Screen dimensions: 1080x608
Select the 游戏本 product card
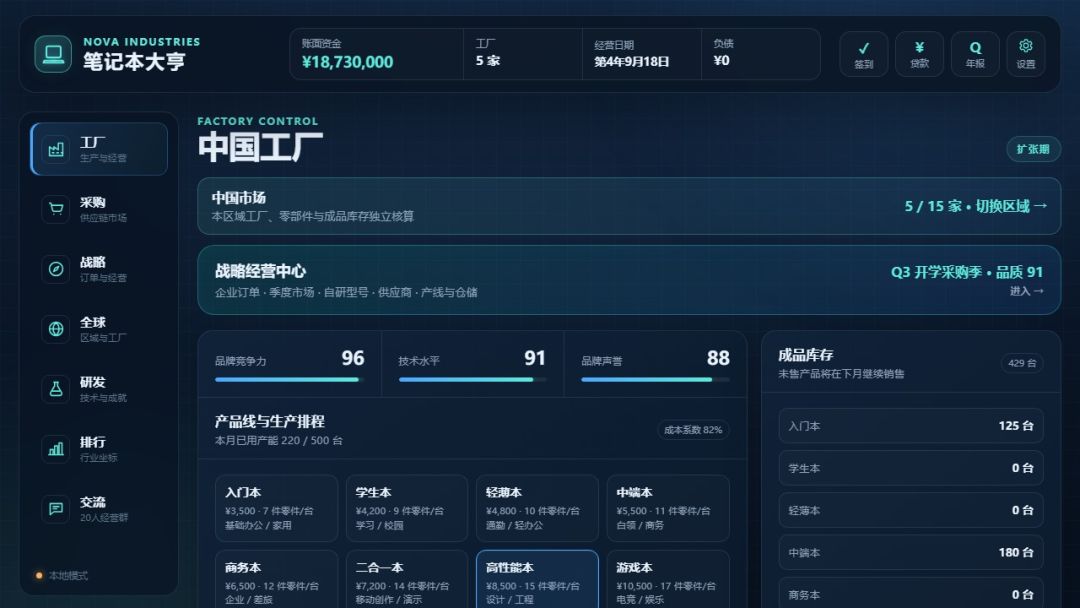click(668, 579)
